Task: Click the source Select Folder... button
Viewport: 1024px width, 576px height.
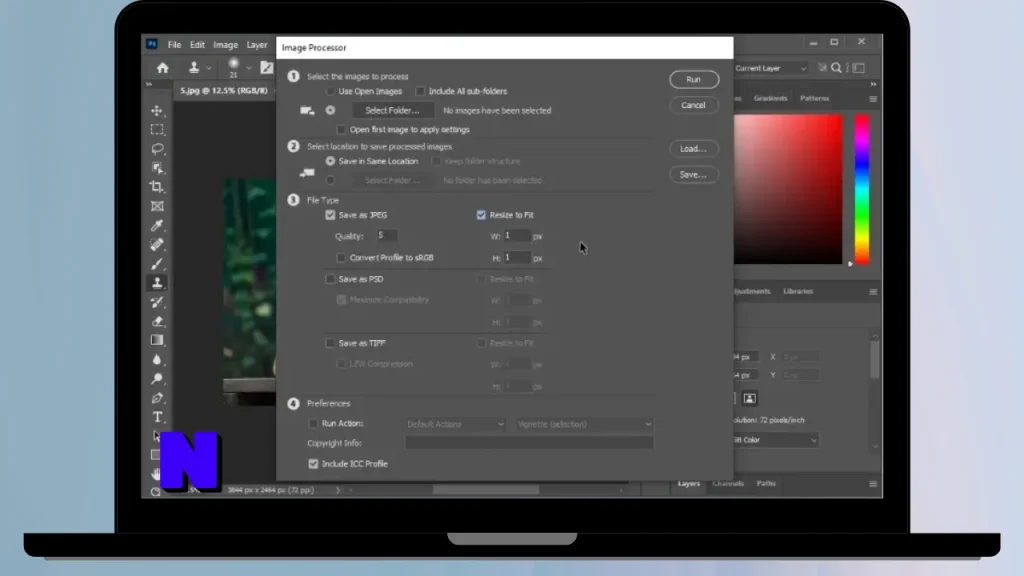Action: pos(392,110)
